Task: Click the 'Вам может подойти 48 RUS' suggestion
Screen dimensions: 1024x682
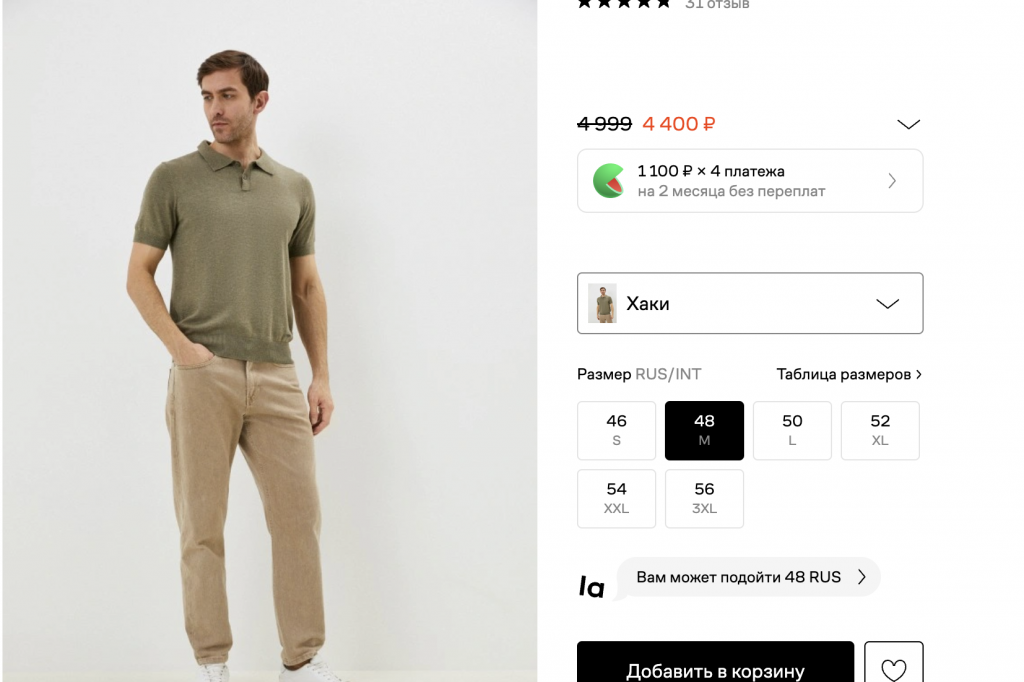Action: (738, 577)
